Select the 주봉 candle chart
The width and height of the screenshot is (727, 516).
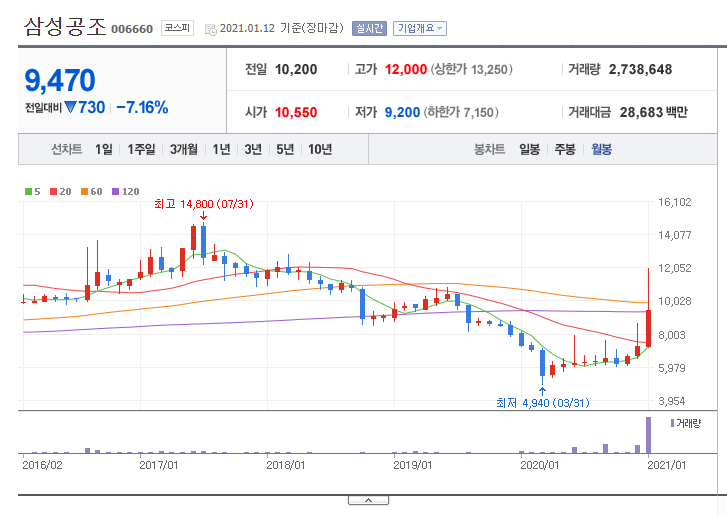point(565,149)
